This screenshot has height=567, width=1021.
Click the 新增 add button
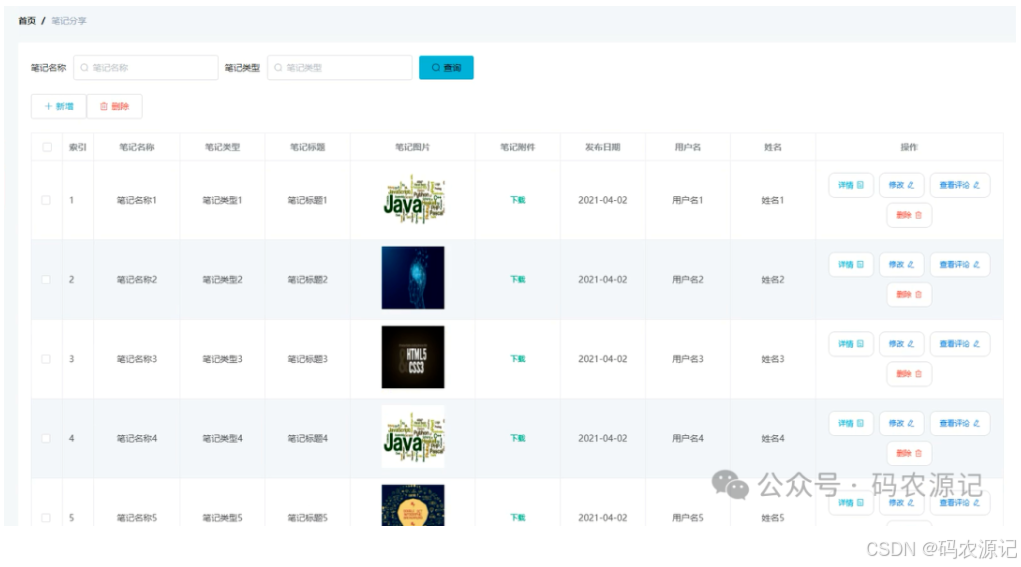(59, 106)
